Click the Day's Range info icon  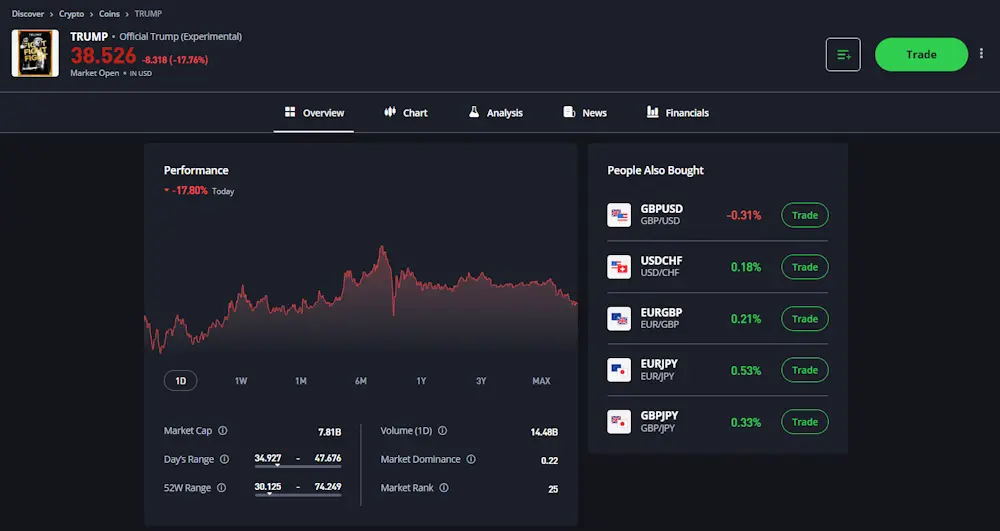click(224, 459)
